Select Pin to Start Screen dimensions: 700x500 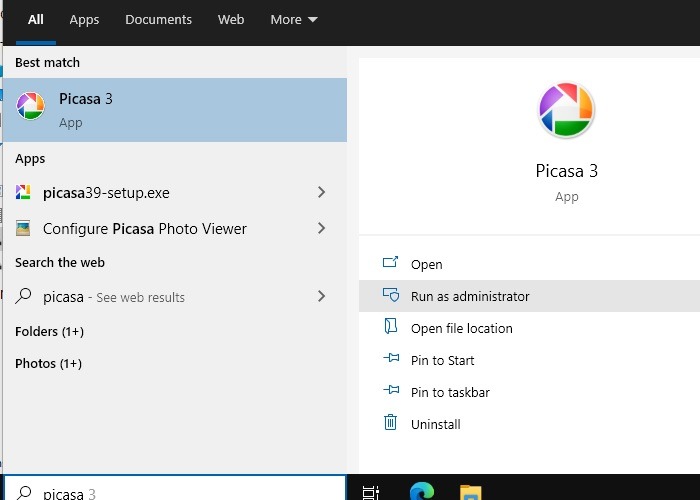[x=529, y=360]
